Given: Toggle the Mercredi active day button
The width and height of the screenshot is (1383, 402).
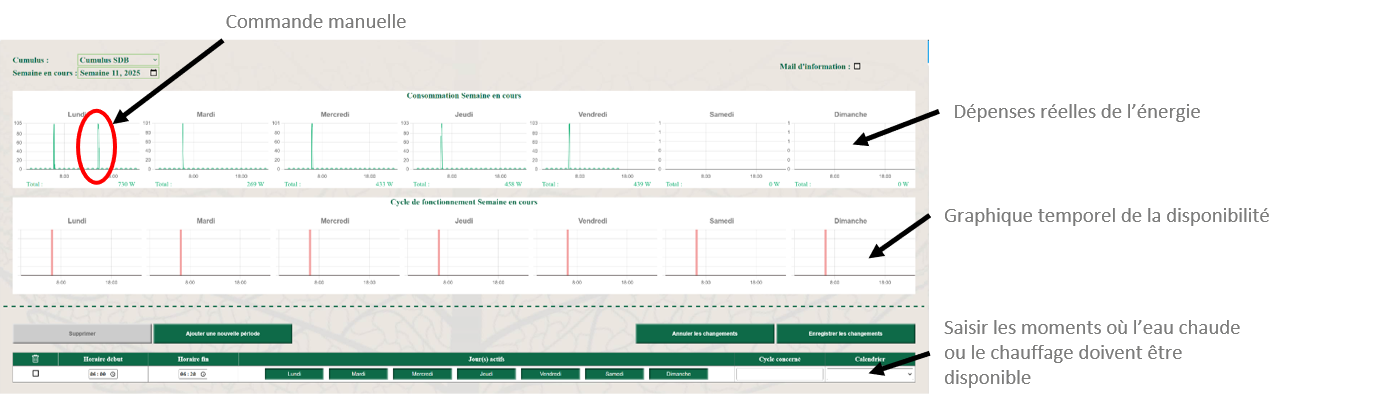Looking at the screenshot, I should (x=422, y=374).
